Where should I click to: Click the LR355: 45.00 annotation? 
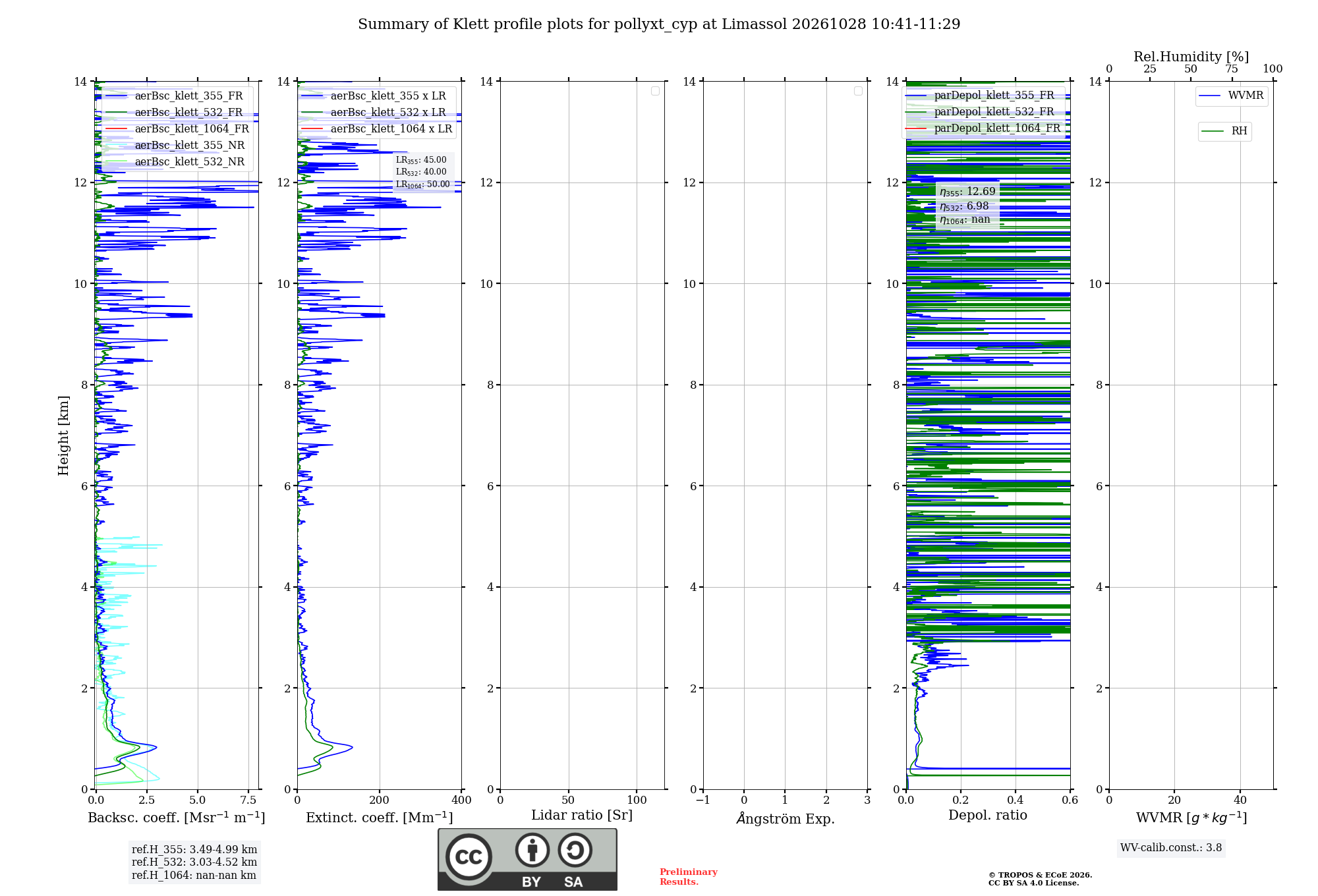[x=421, y=160]
